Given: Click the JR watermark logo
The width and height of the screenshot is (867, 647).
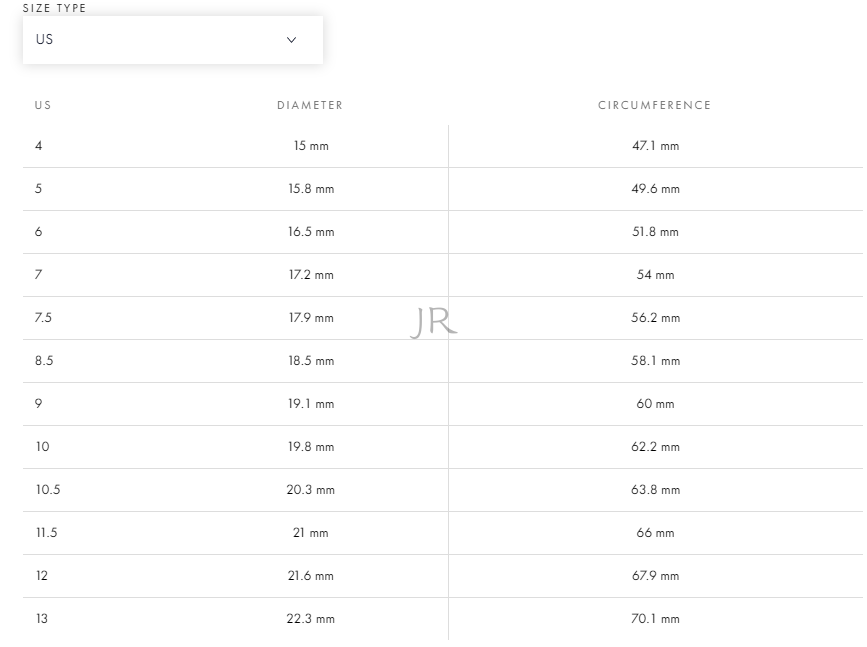Looking at the screenshot, I should tap(434, 322).
